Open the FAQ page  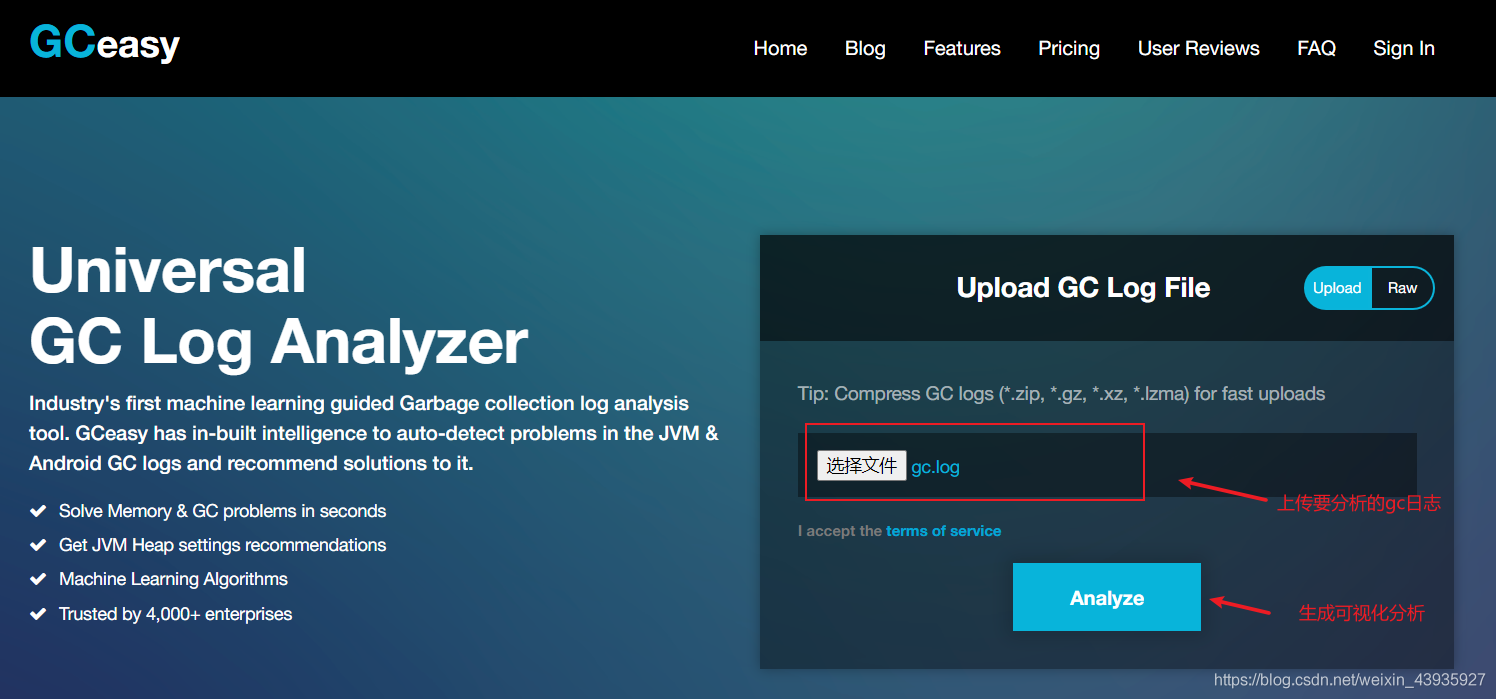(x=1316, y=48)
